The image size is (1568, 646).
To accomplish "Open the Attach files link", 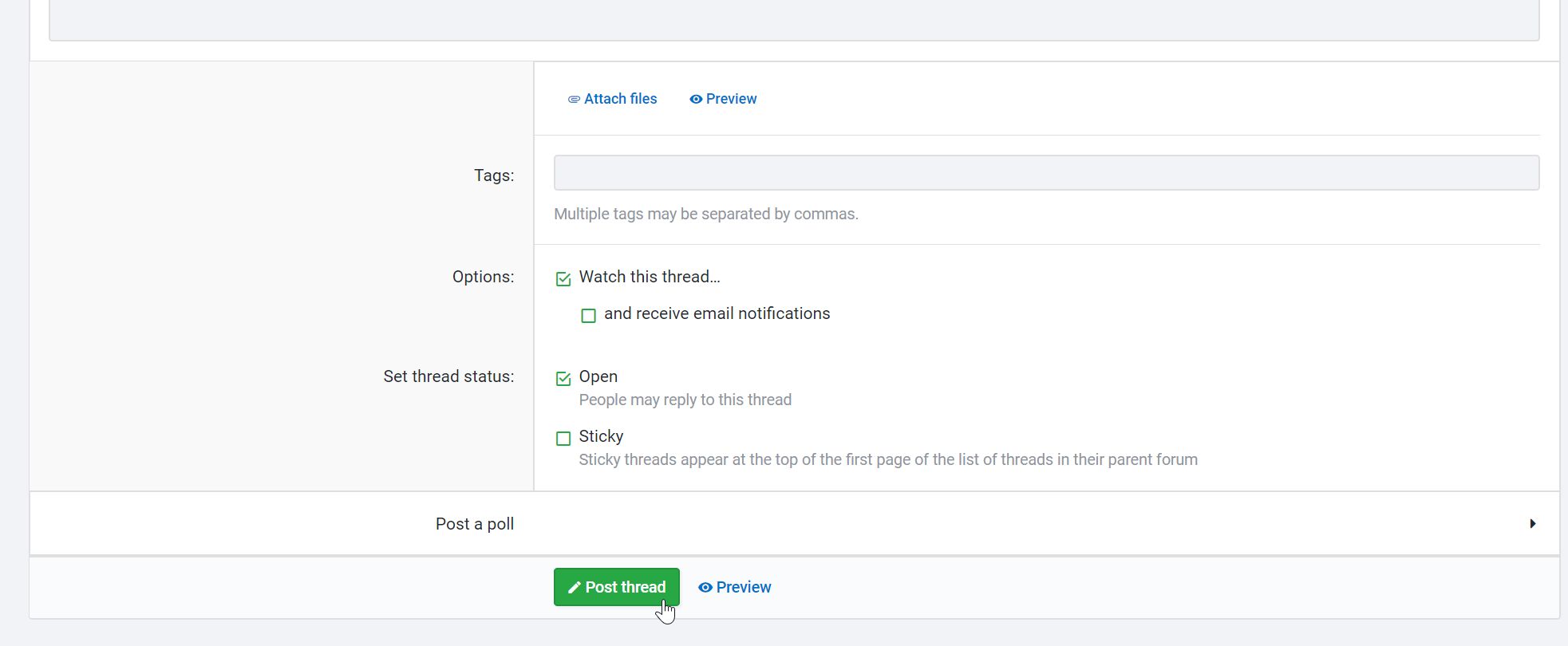I will (x=620, y=99).
